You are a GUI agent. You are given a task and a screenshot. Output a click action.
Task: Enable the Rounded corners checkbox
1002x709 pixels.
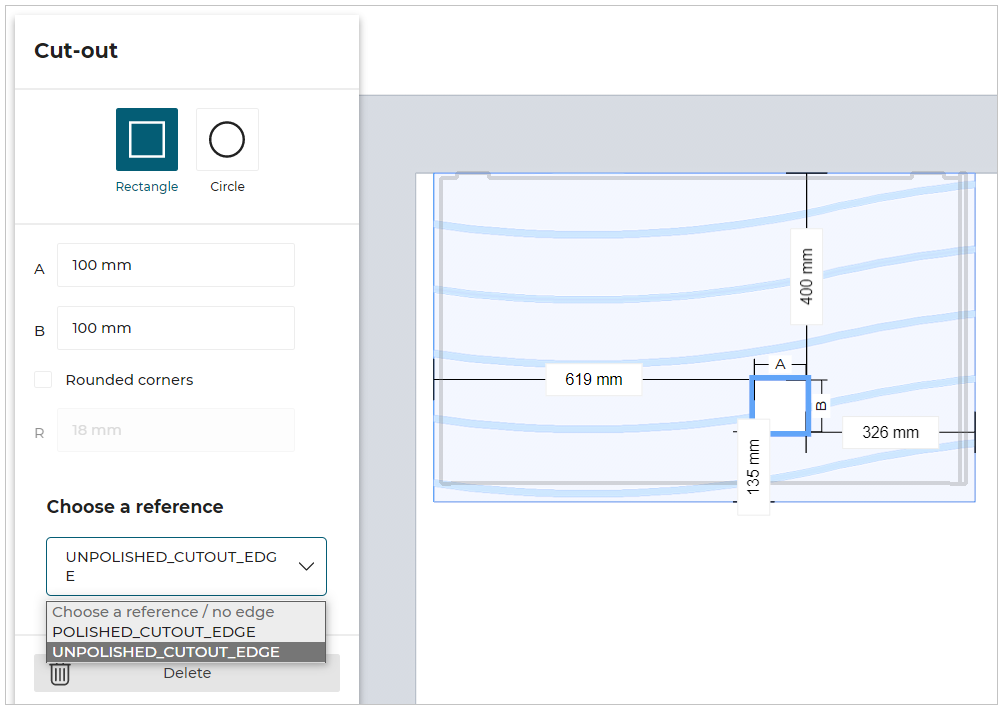[x=43, y=380]
